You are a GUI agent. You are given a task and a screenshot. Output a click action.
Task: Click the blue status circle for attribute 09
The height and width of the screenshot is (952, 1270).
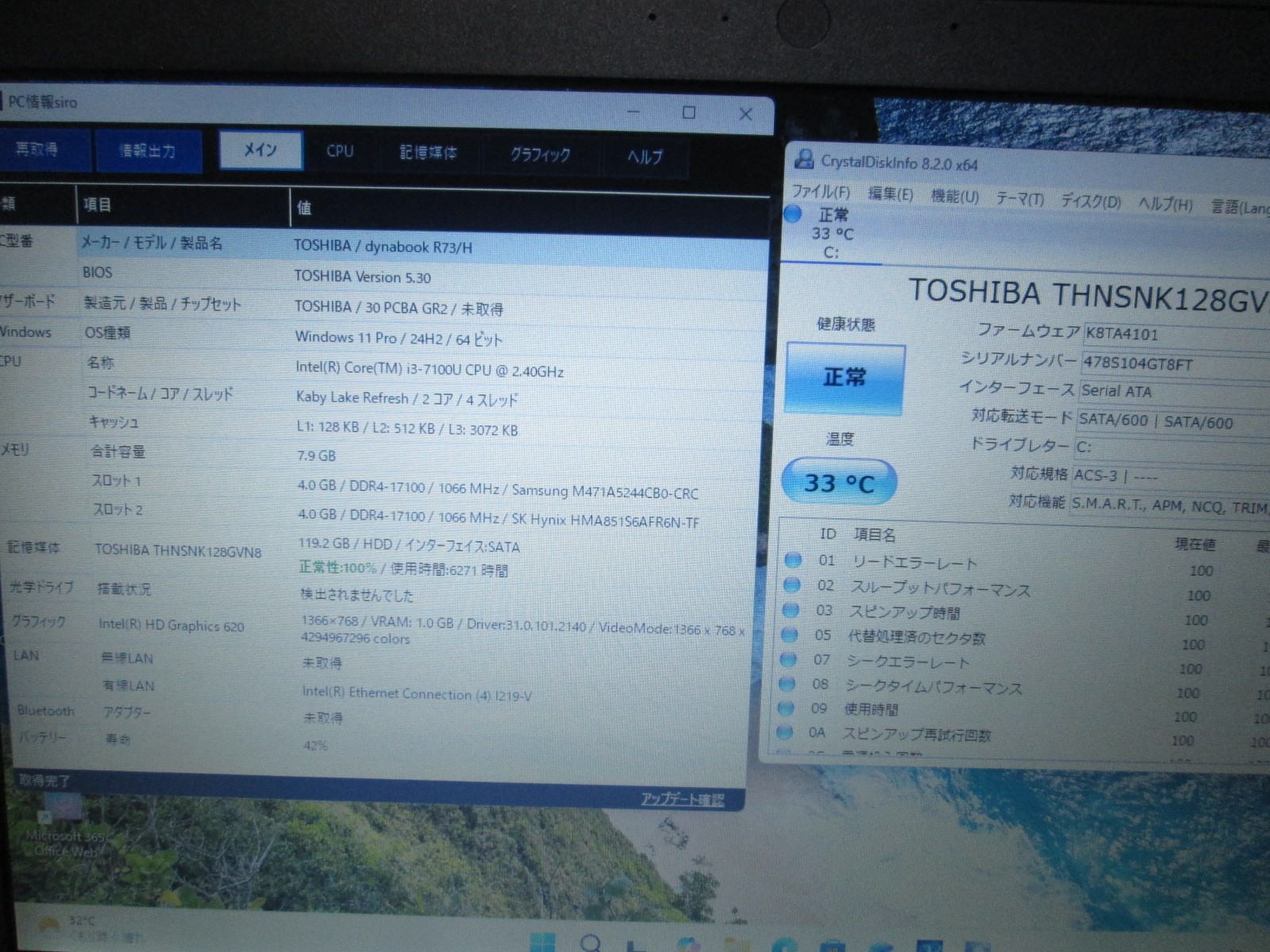pos(786,708)
